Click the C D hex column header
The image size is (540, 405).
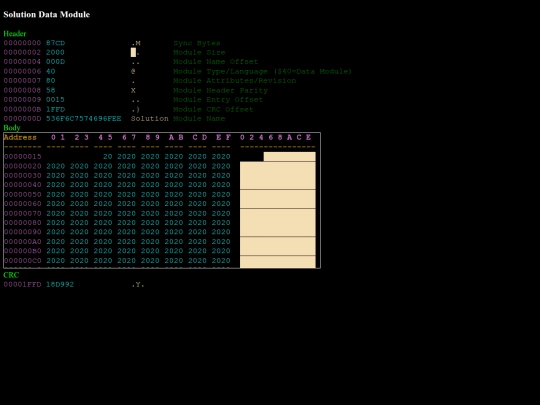(x=200, y=137)
